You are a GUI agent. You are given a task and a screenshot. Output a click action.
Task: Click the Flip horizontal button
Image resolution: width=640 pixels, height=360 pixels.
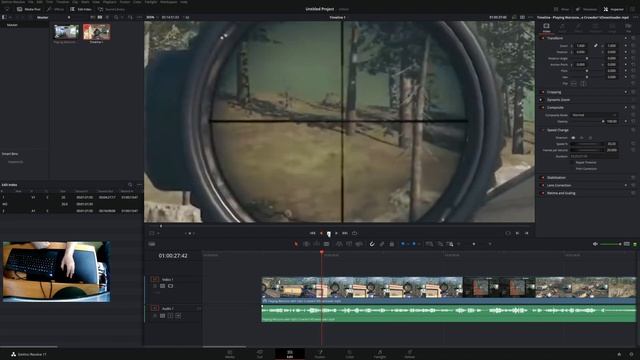[x=573, y=84]
